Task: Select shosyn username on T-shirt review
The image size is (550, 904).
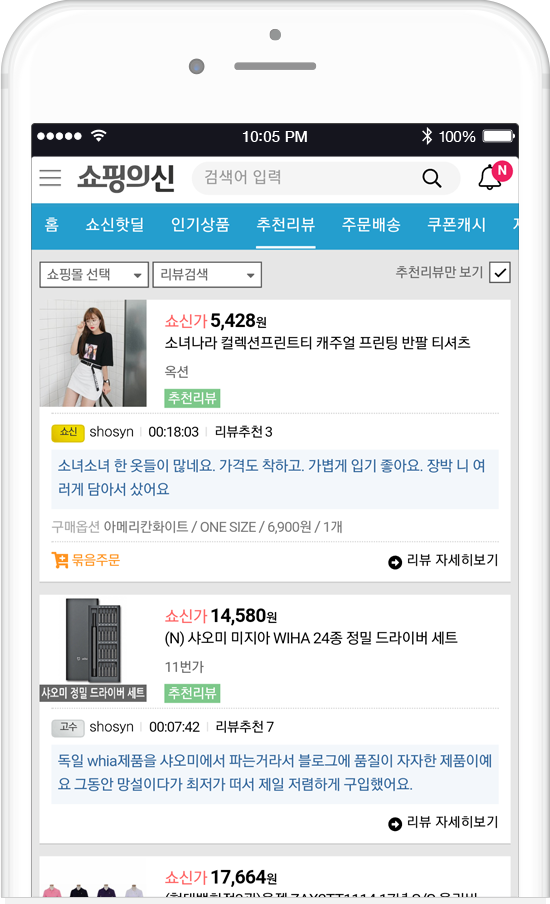Action: pos(111,432)
